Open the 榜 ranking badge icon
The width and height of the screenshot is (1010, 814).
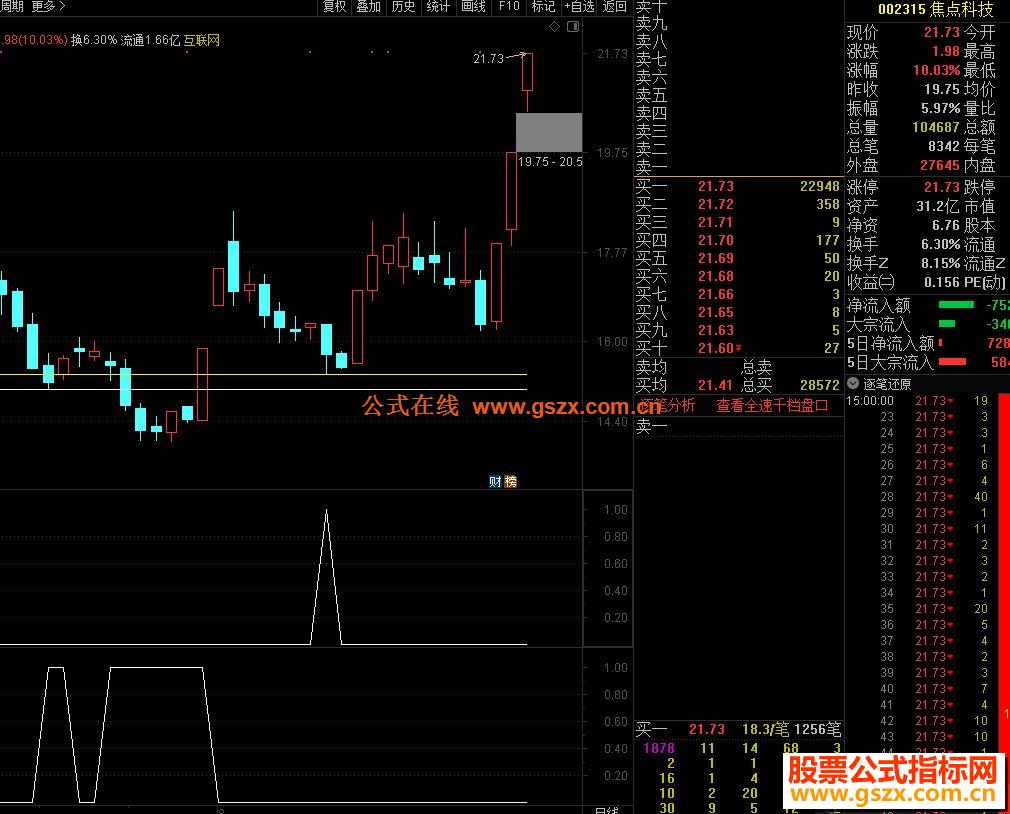510,481
